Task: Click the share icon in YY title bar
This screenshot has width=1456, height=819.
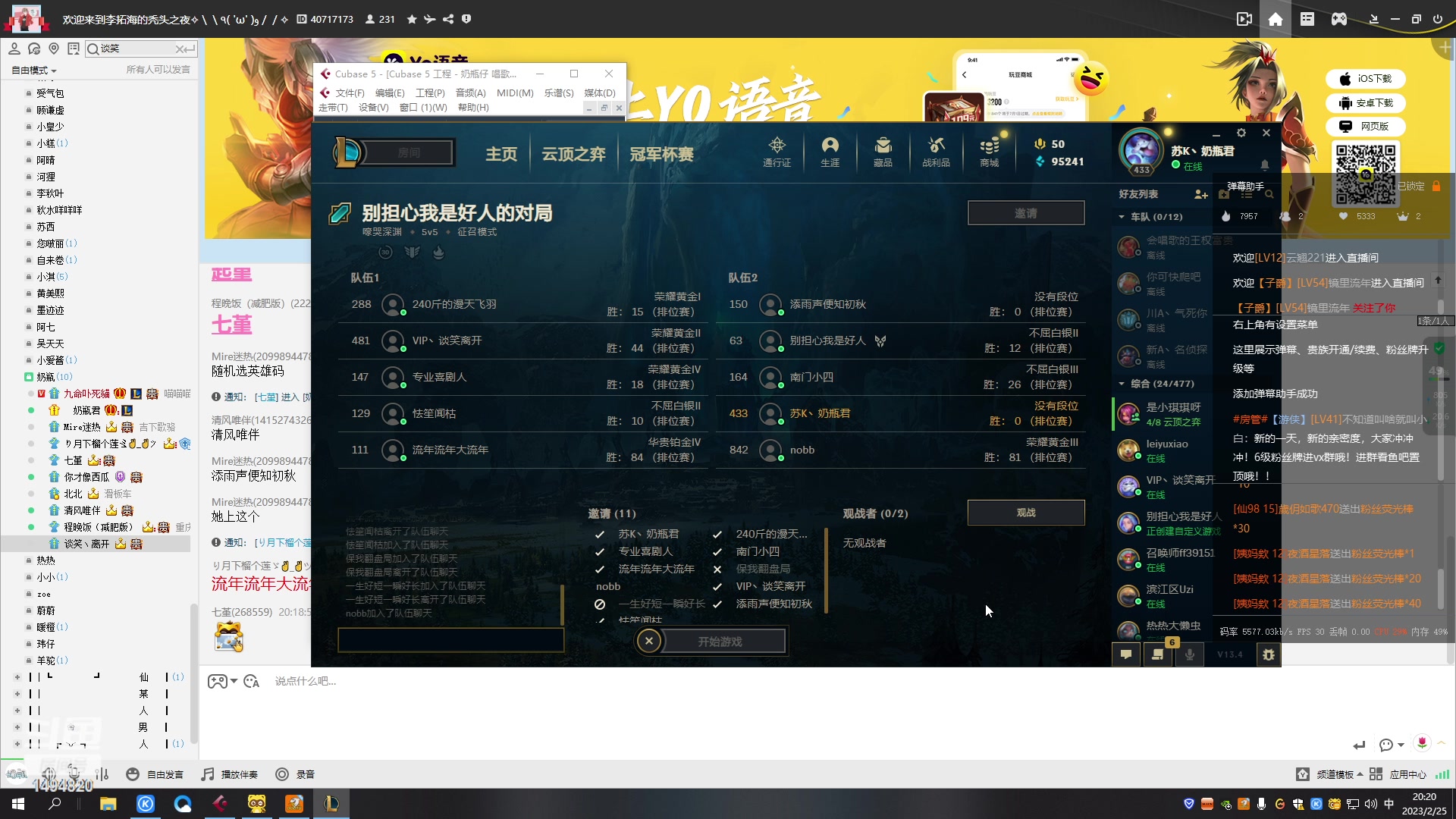Action: point(448,19)
